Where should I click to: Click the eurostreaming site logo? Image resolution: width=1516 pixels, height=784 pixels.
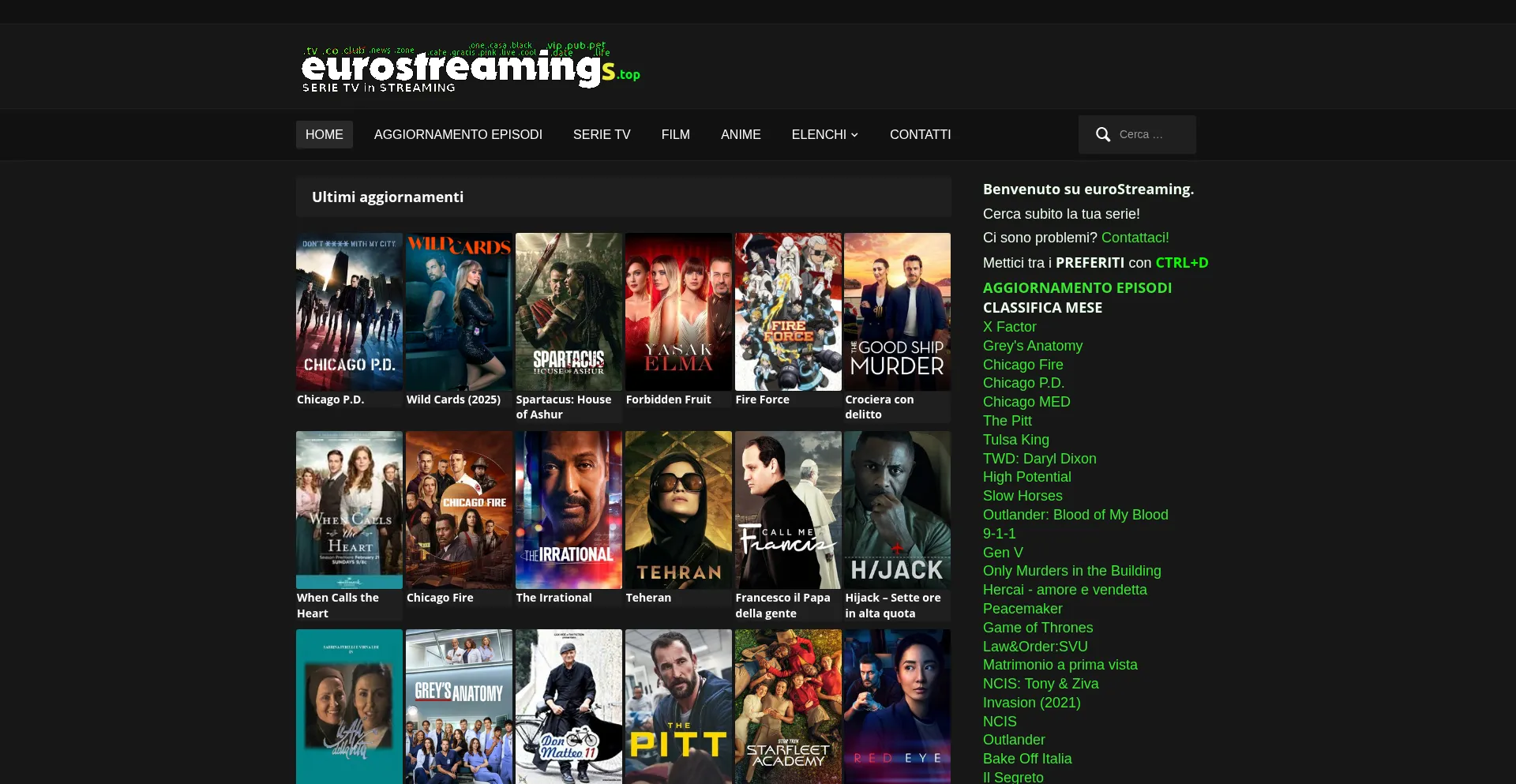(x=471, y=67)
